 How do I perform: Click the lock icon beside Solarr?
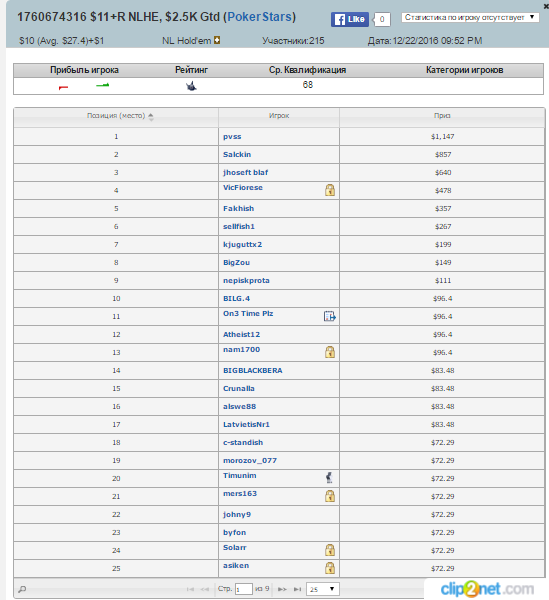[330, 549]
